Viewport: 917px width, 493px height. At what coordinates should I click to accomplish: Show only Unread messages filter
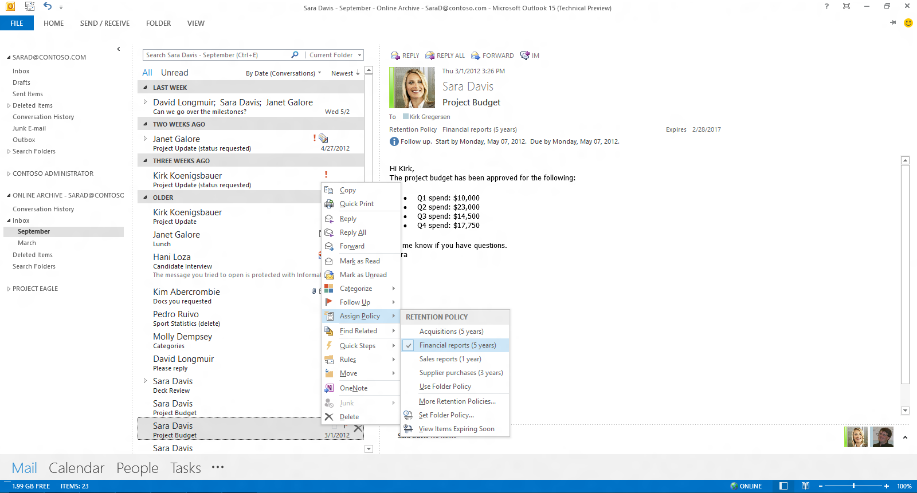174,73
